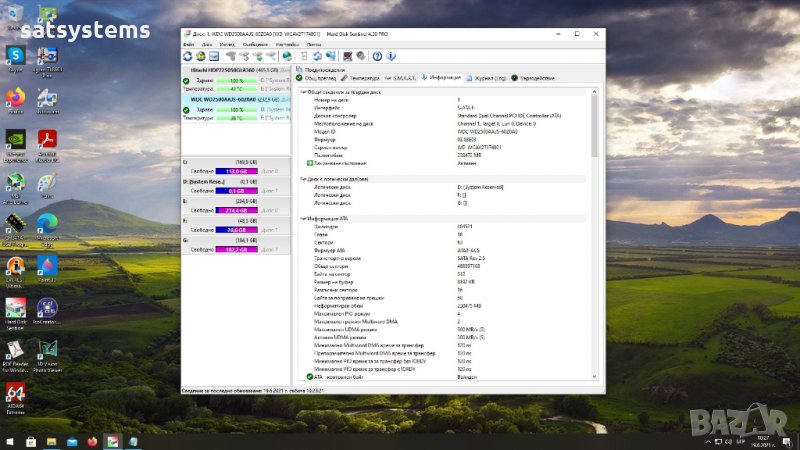Image resolution: width=800 pixels, height=450 pixels.
Task: Collapse the ATA information section
Action: 304,217
